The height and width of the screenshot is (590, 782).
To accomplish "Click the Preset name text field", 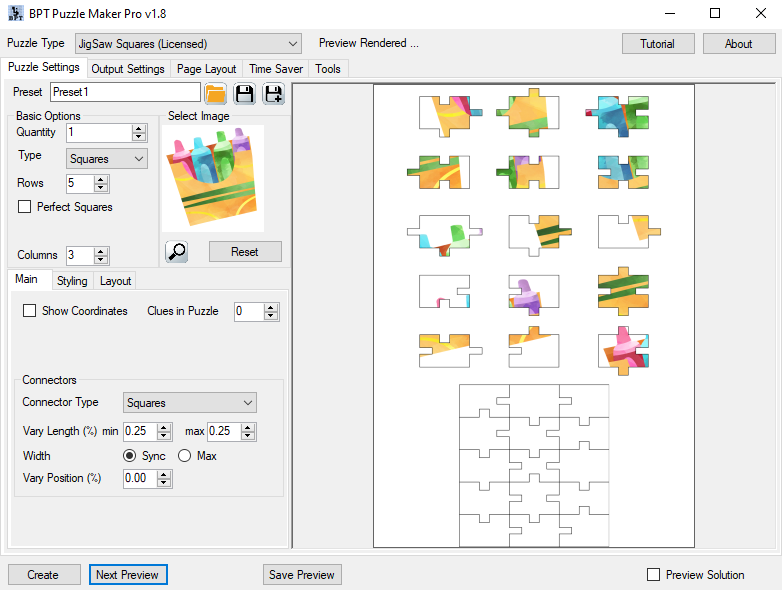I will coord(124,92).
